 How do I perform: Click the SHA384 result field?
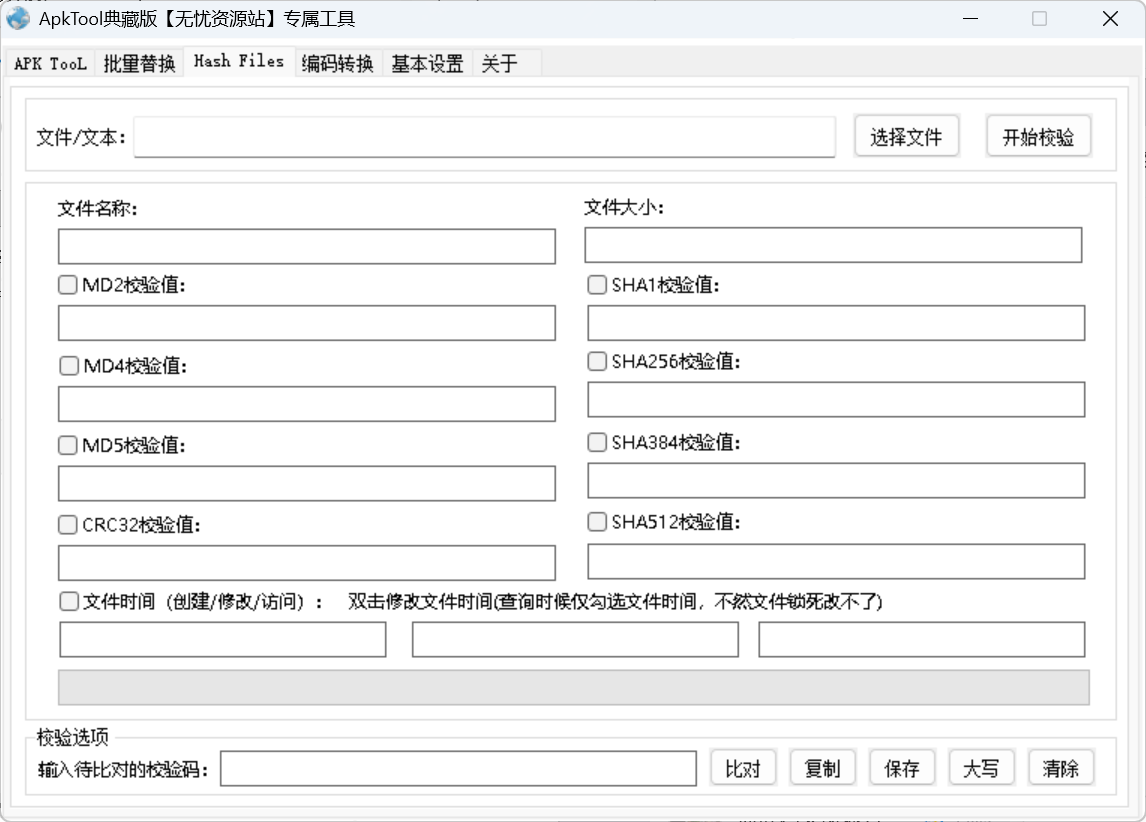(x=836, y=481)
